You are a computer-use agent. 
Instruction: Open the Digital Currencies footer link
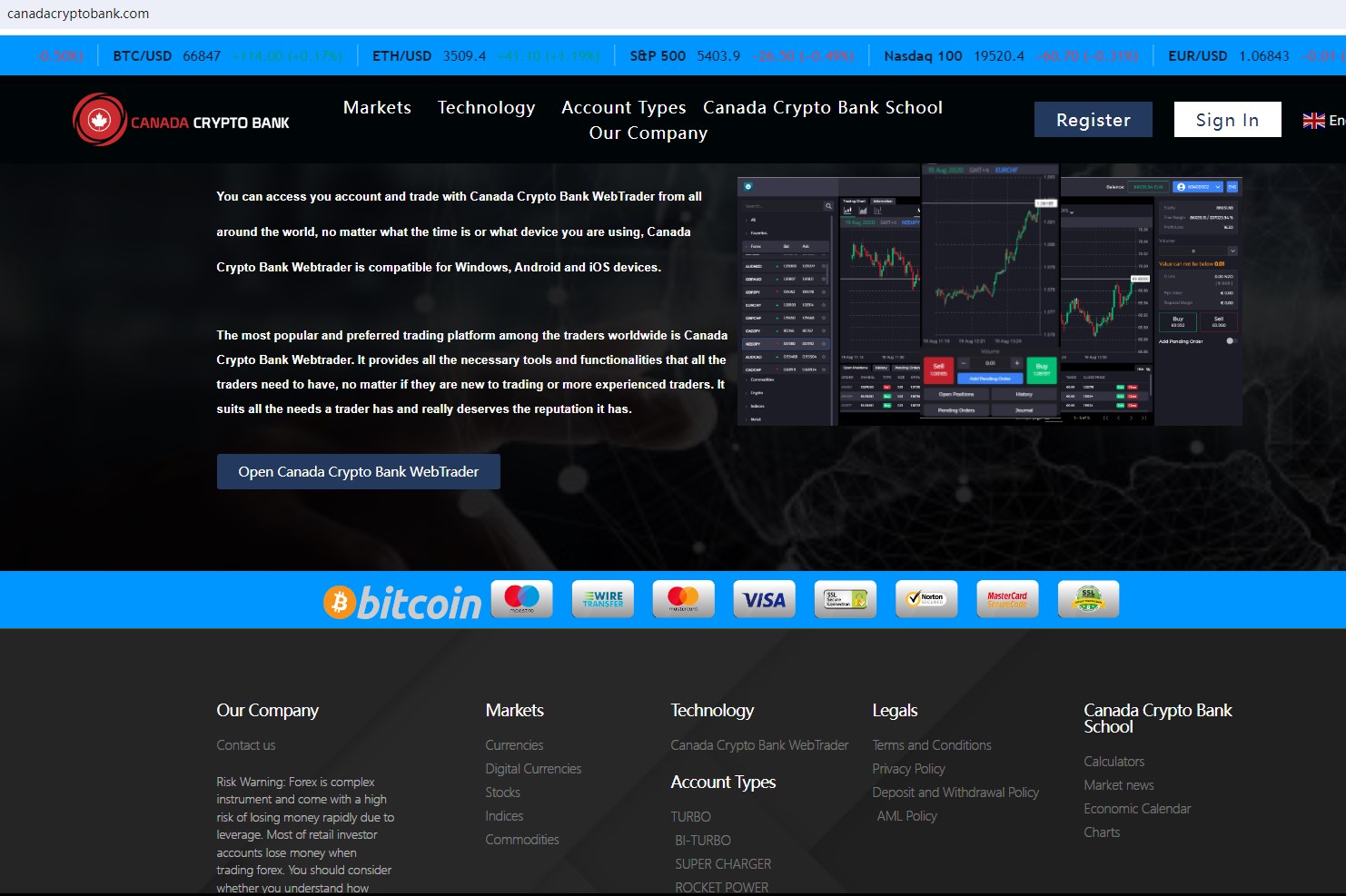(533, 769)
